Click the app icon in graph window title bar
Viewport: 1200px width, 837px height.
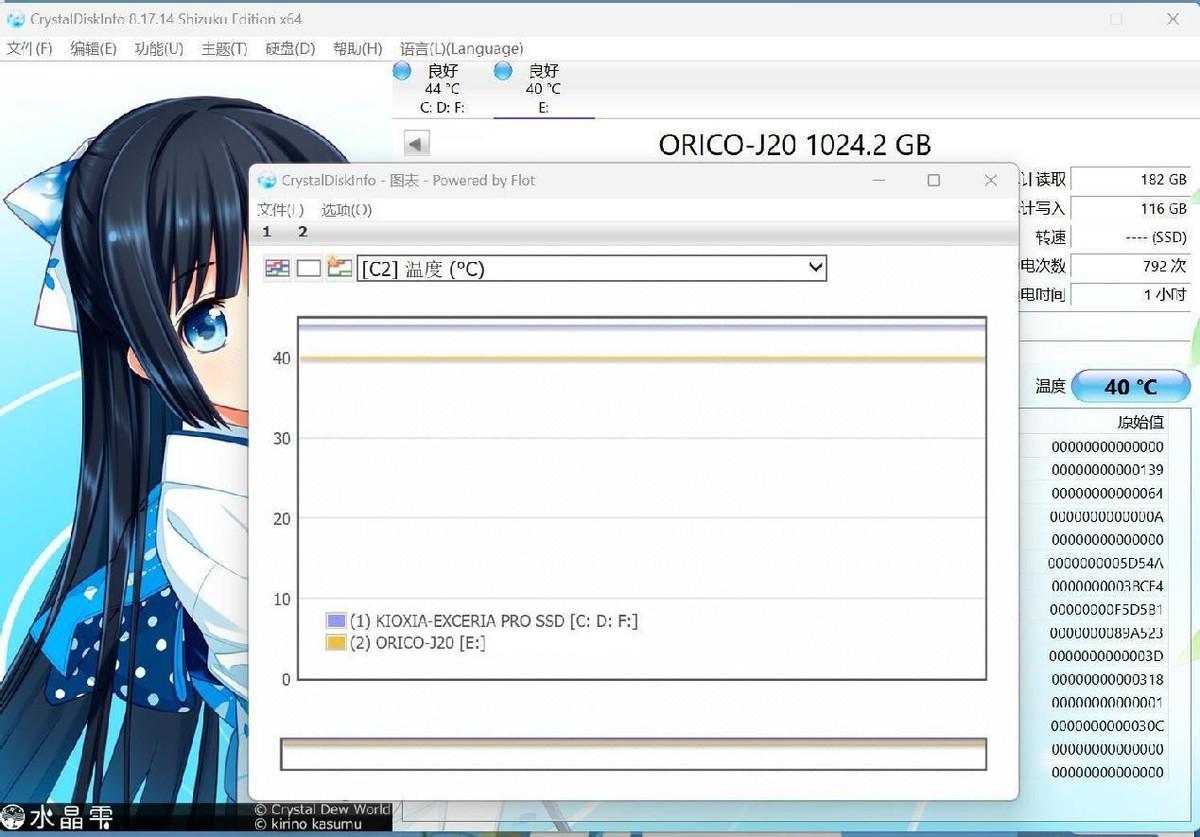pyautogui.click(x=267, y=181)
